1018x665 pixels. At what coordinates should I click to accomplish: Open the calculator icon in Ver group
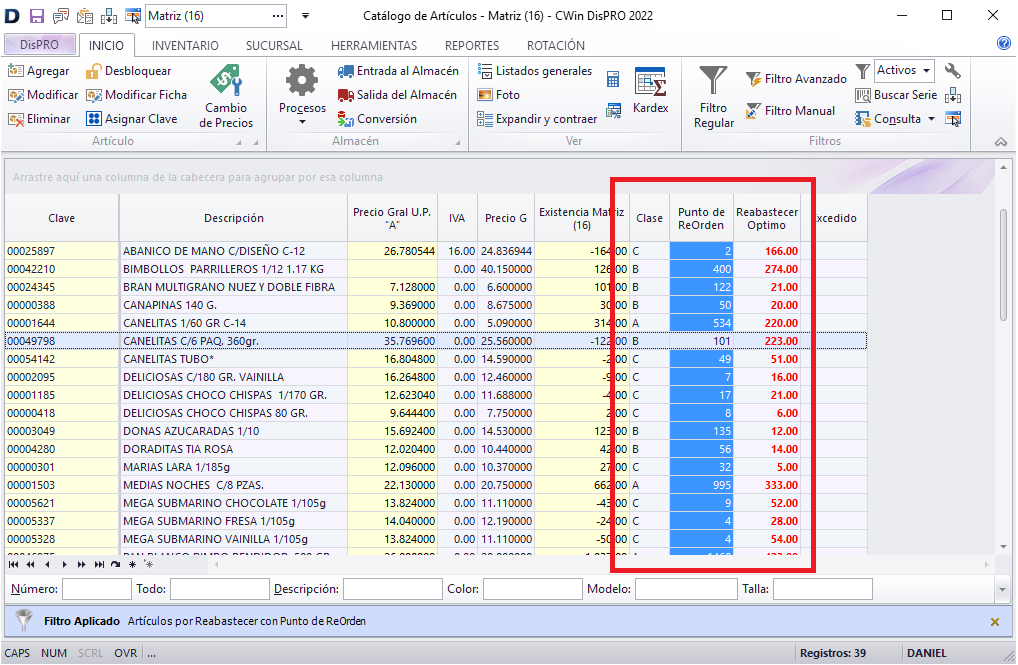(x=613, y=79)
